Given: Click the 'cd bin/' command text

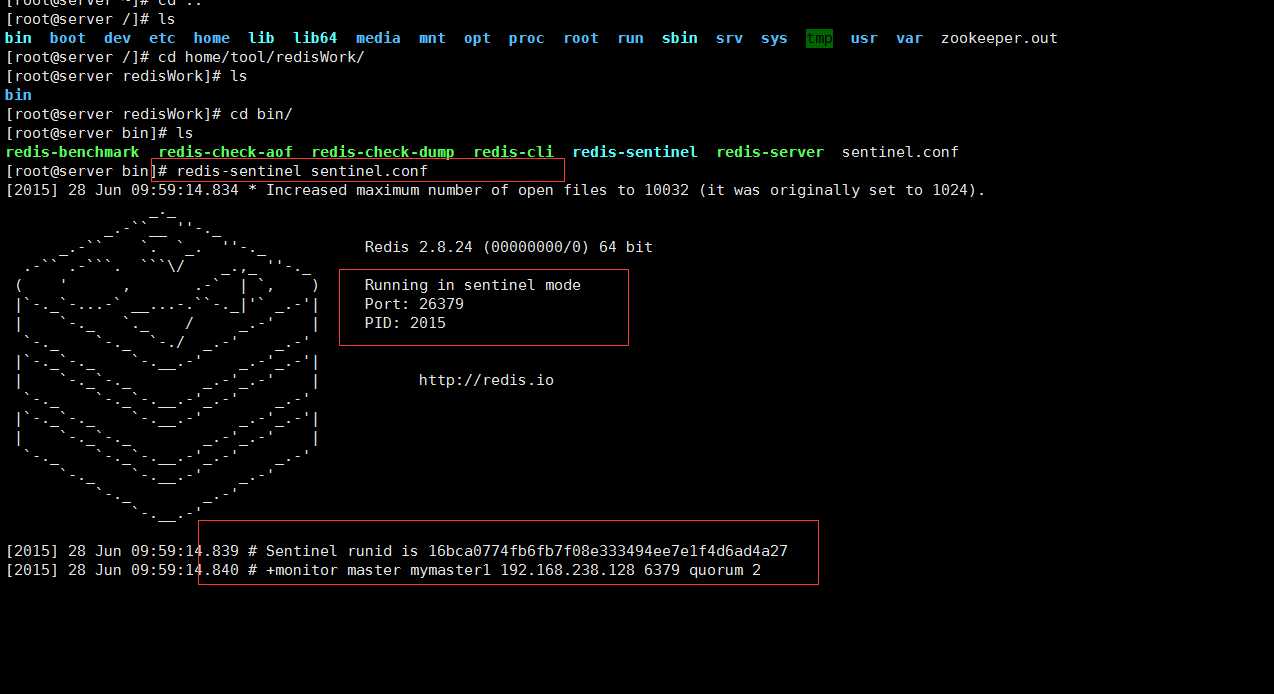Looking at the screenshot, I should 261,114.
